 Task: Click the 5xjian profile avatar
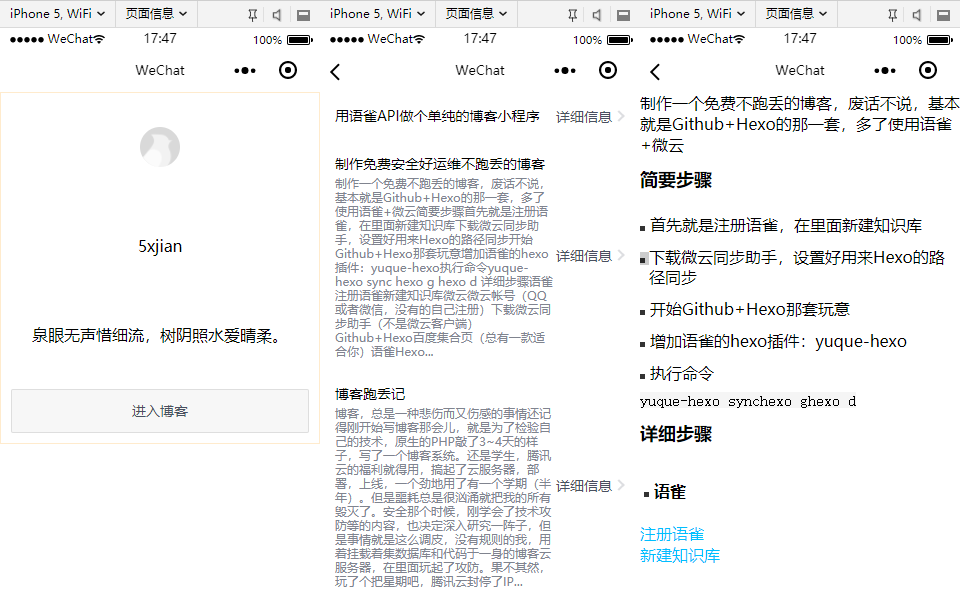(x=160, y=147)
